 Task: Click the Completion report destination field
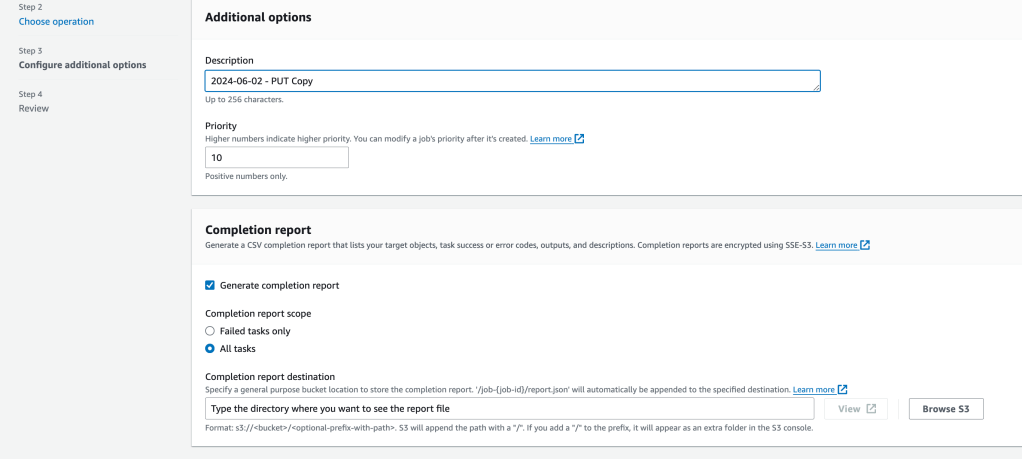pos(509,409)
